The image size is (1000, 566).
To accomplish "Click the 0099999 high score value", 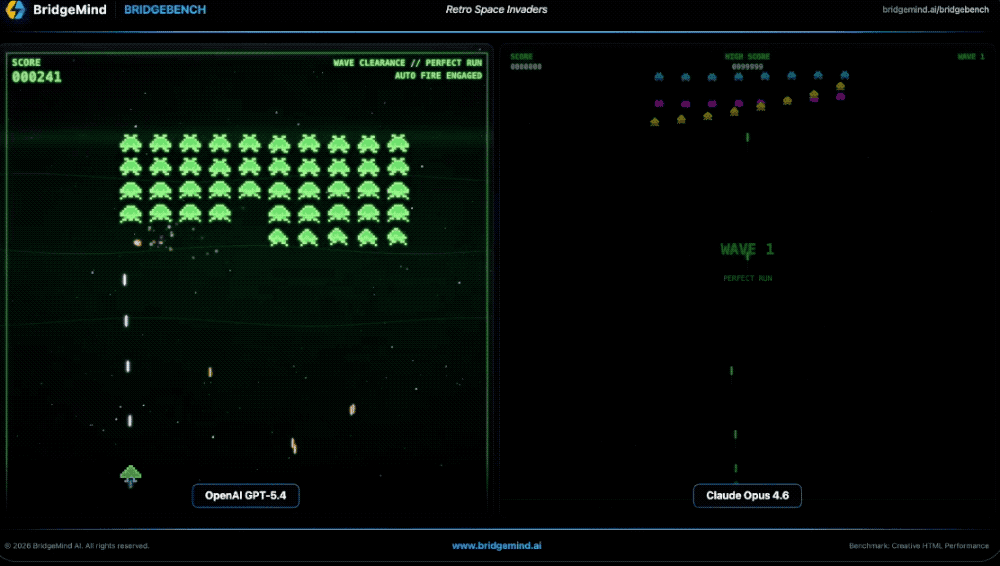I will point(747,66).
